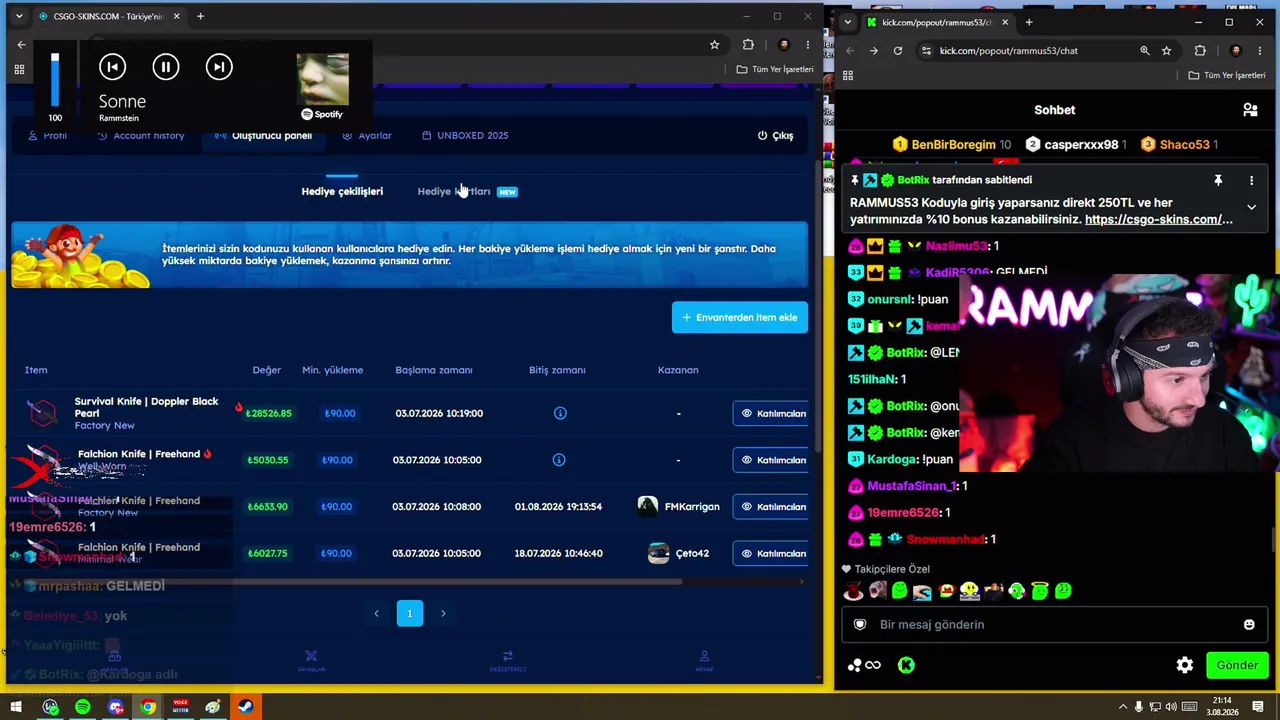1280x720 pixels.
Task: Insert the tea glass emote
Action: tap(853, 591)
